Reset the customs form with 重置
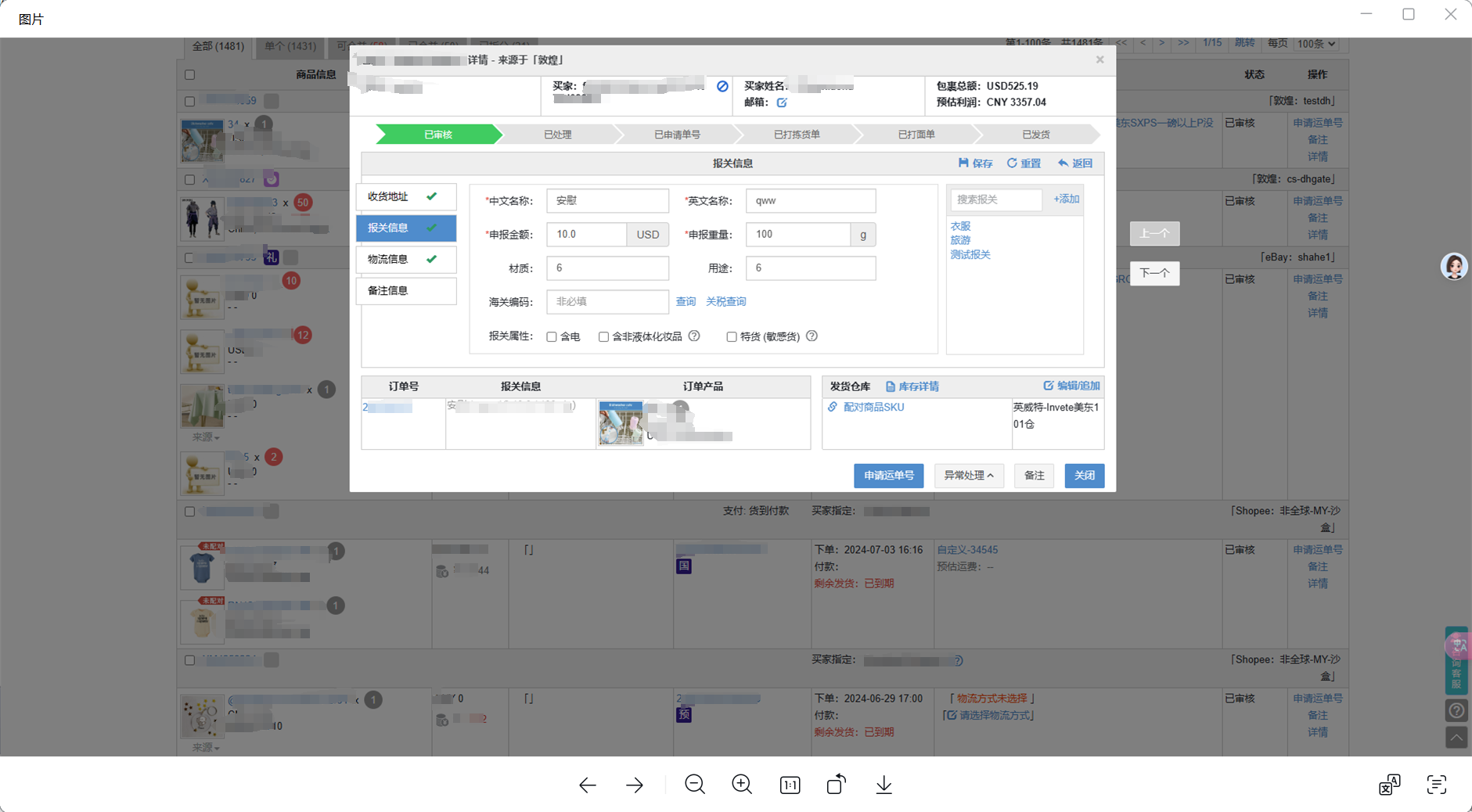 tap(1024, 163)
